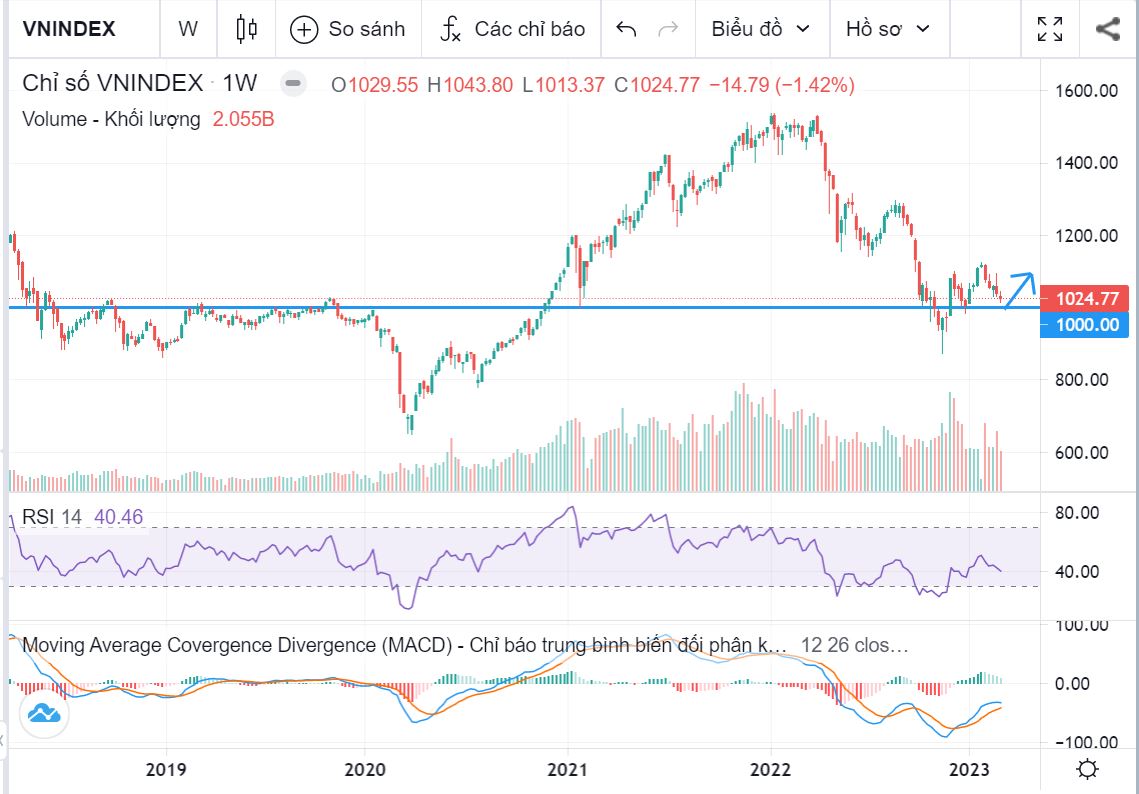
Task: Click the current price label 1024.77
Action: coord(1085,299)
